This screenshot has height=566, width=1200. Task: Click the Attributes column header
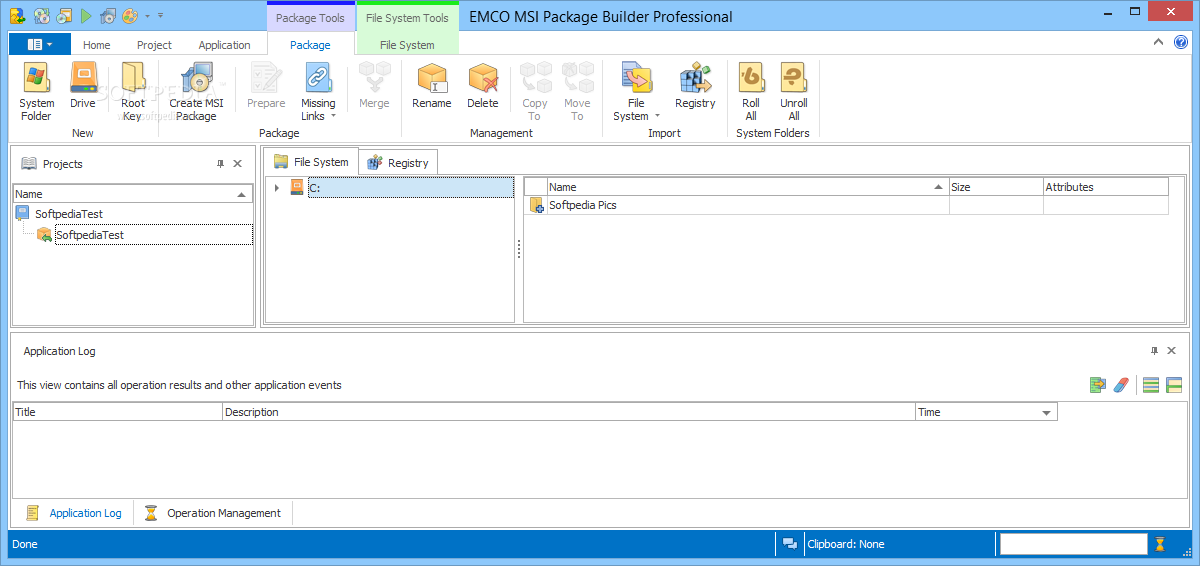pyautogui.click(x=1106, y=187)
